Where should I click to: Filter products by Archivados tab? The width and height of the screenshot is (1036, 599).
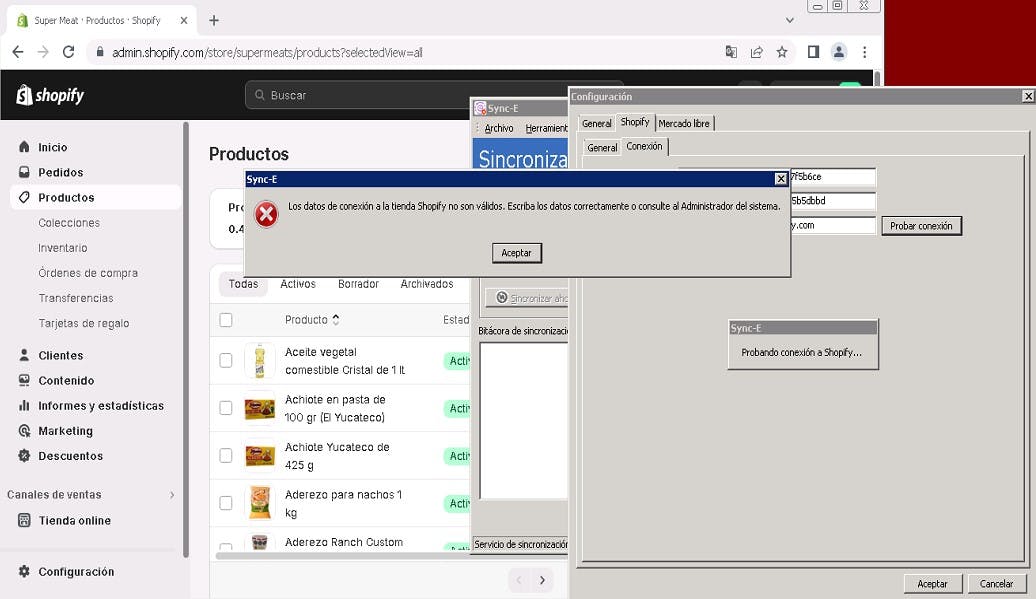coord(427,284)
